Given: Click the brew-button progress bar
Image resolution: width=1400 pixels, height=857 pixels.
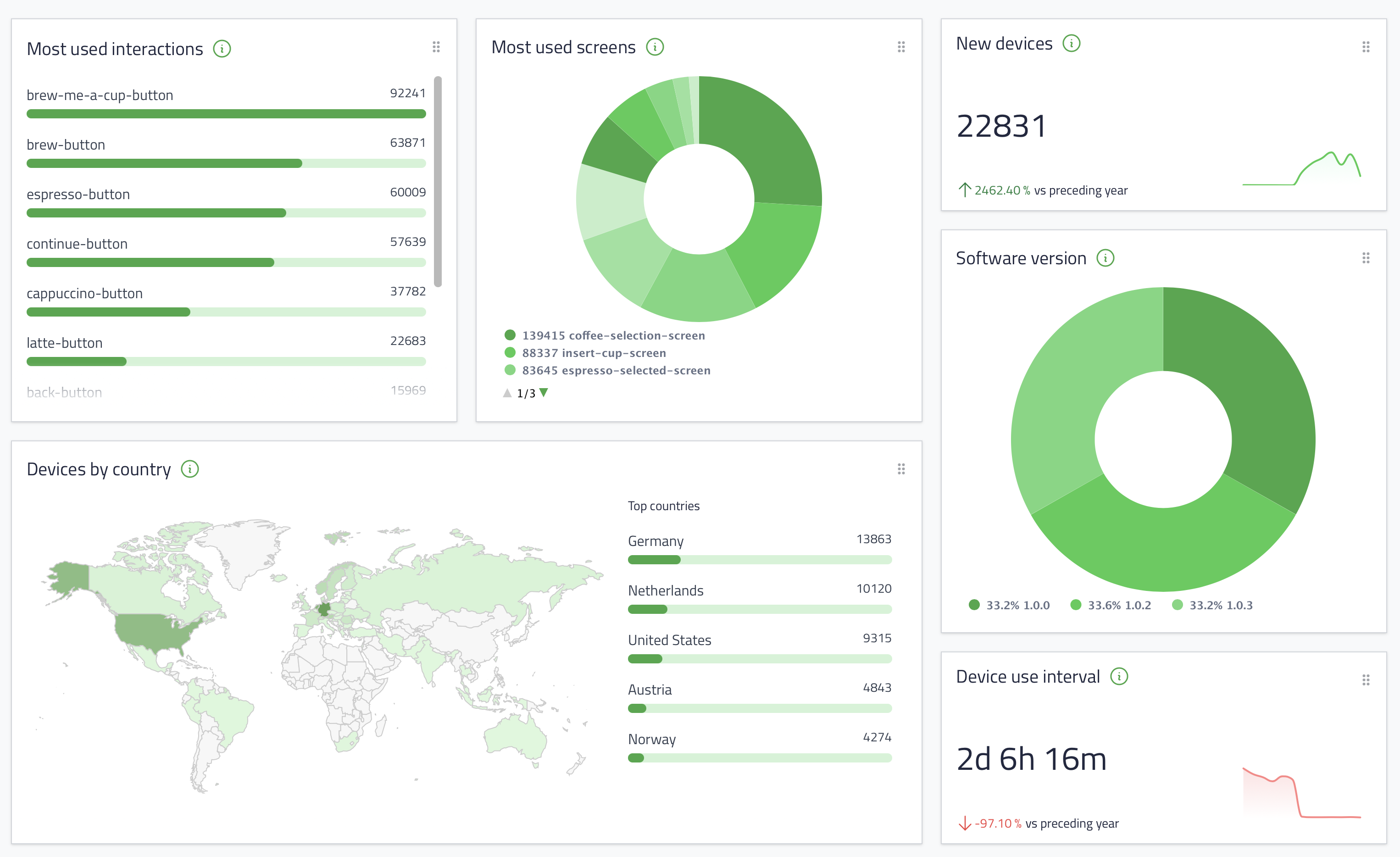Looking at the screenshot, I should 226,164.
